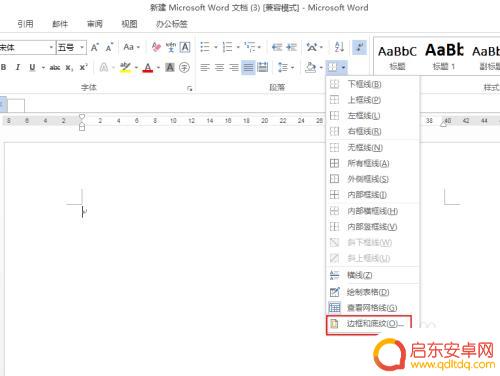Open the underline style dropdown arrow
This screenshot has height=376, width=500.
tap(43, 68)
